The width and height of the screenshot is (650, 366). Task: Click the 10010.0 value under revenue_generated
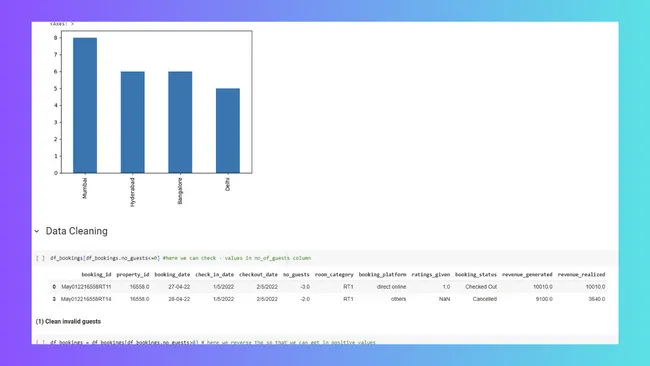coord(543,287)
